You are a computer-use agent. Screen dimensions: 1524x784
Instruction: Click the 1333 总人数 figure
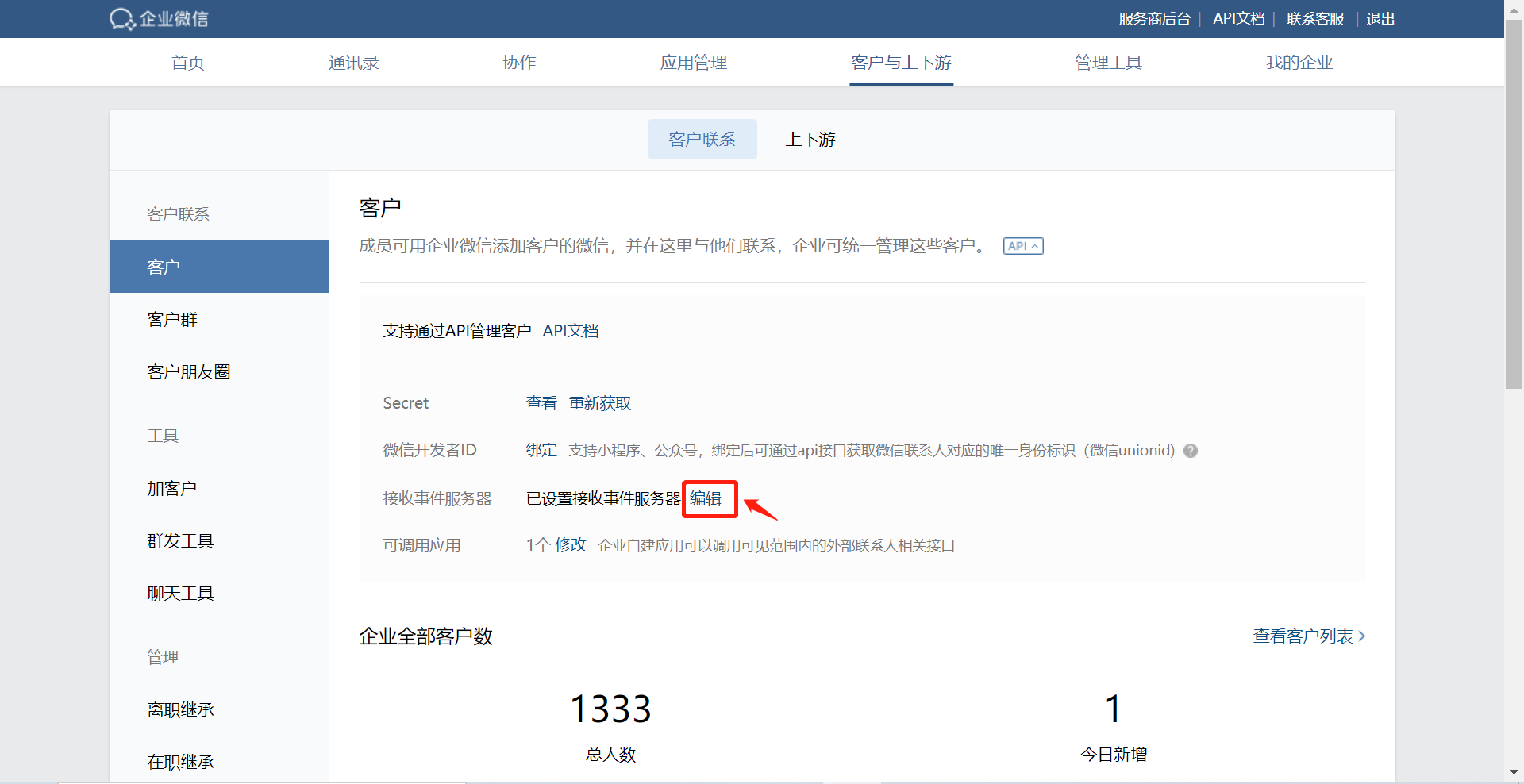tap(610, 709)
